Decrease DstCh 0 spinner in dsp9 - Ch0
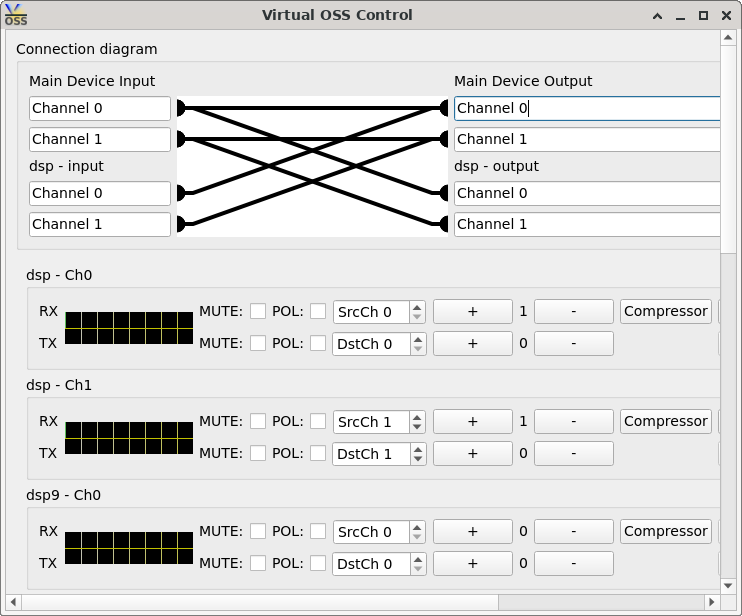The height and width of the screenshot is (616, 742). pos(417,568)
